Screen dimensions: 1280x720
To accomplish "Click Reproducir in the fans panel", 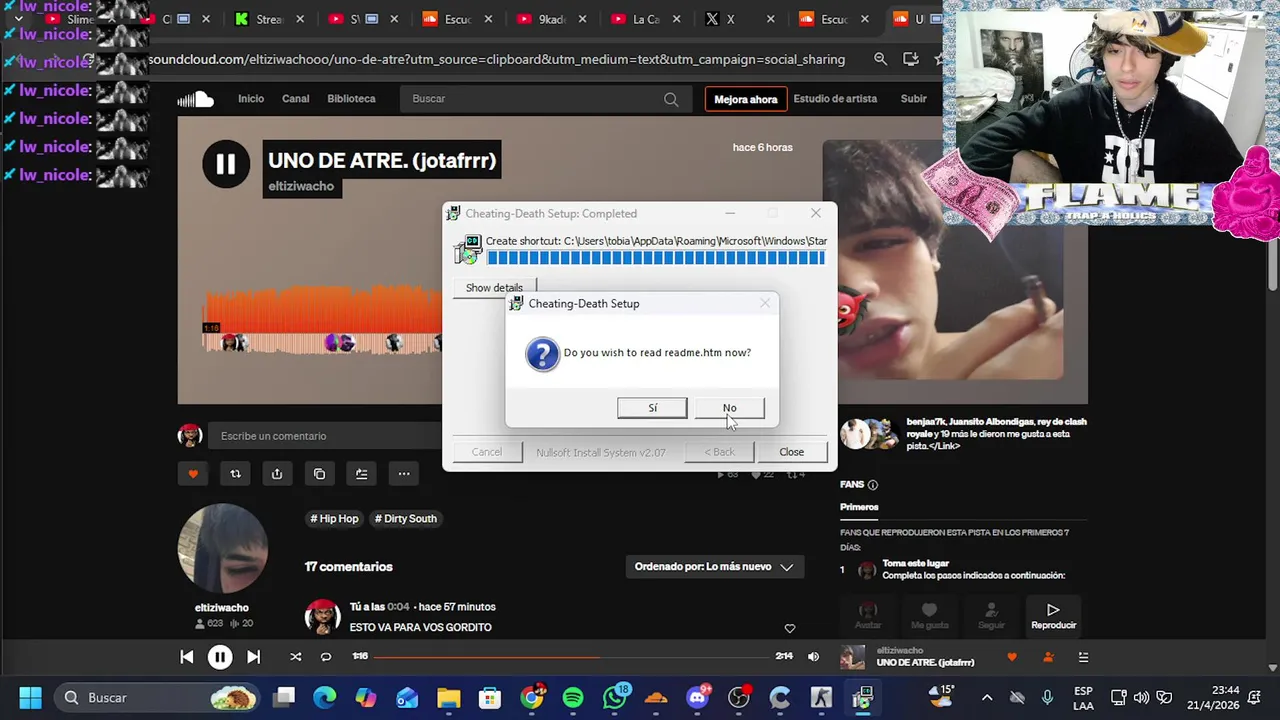I will point(1053,615).
